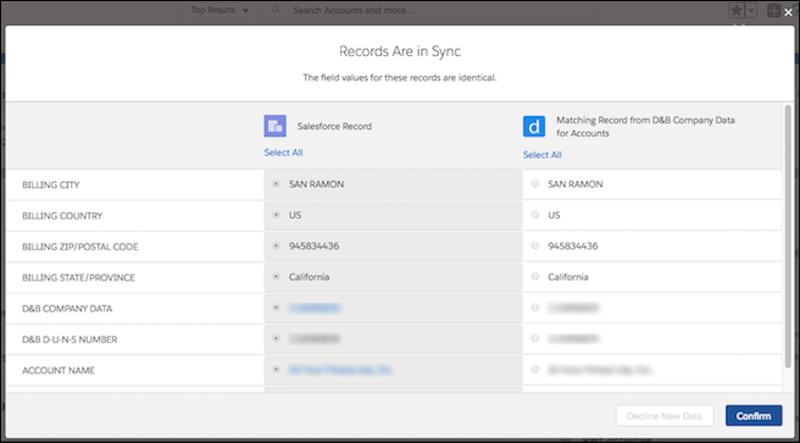Select Salesforce radio for Billing State/Province

point(276,277)
